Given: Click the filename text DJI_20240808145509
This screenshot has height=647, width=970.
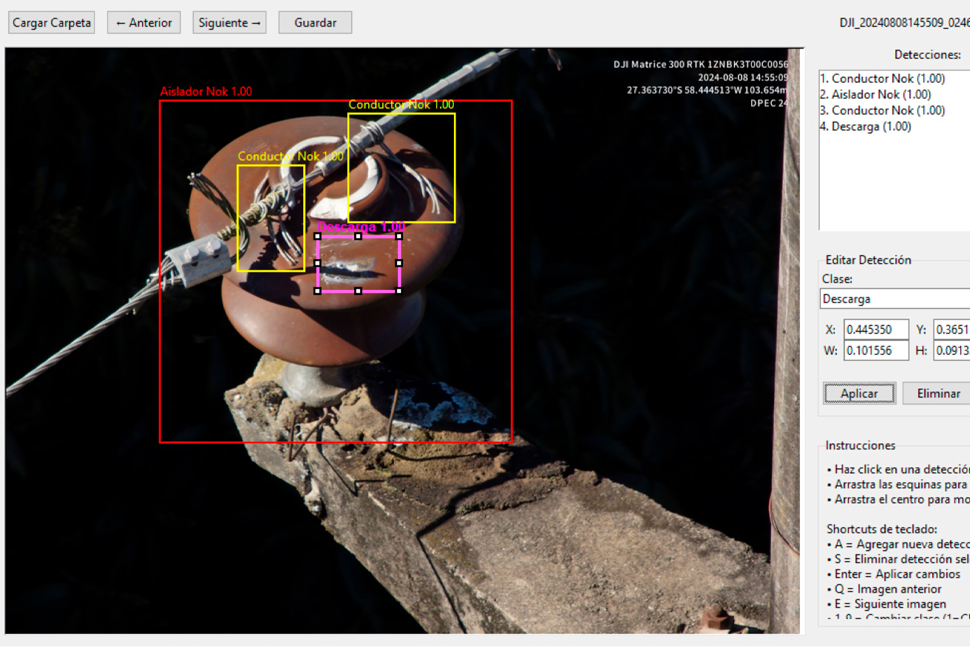Looking at the screenshot, I should [904, 23].
